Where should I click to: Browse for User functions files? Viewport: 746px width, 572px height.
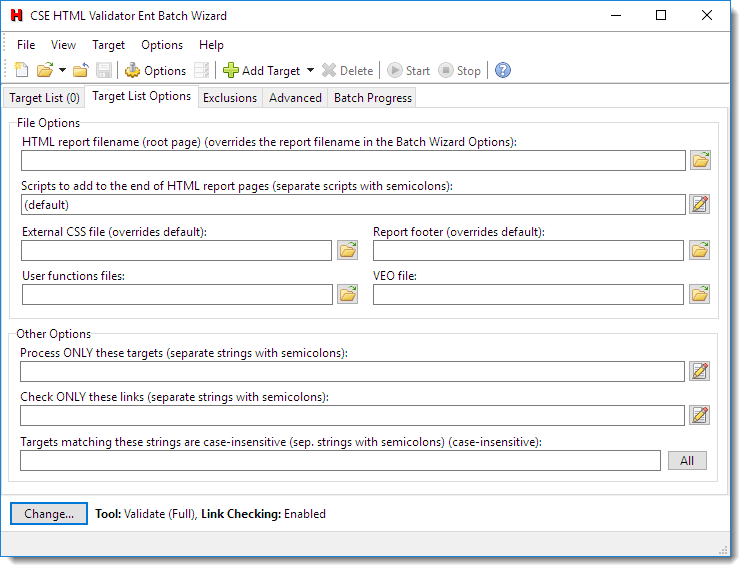(x=348, y=295)
